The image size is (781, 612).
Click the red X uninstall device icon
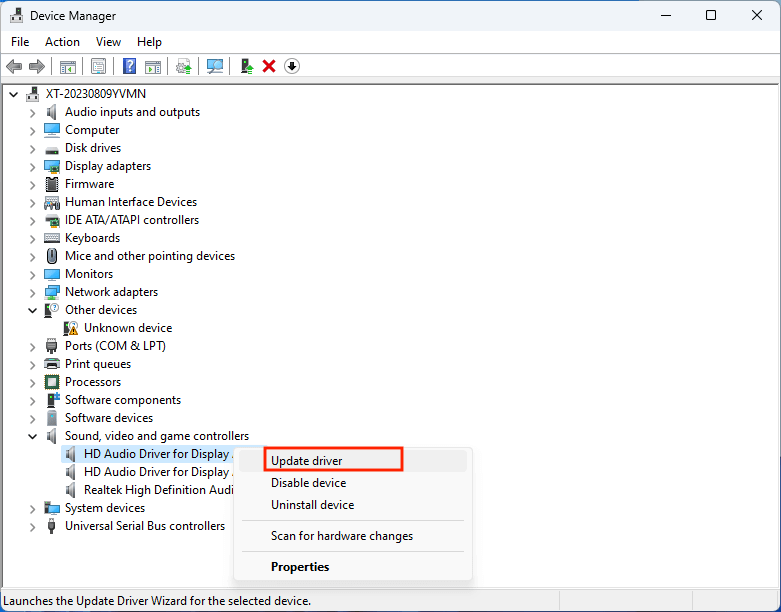point(269,66)
